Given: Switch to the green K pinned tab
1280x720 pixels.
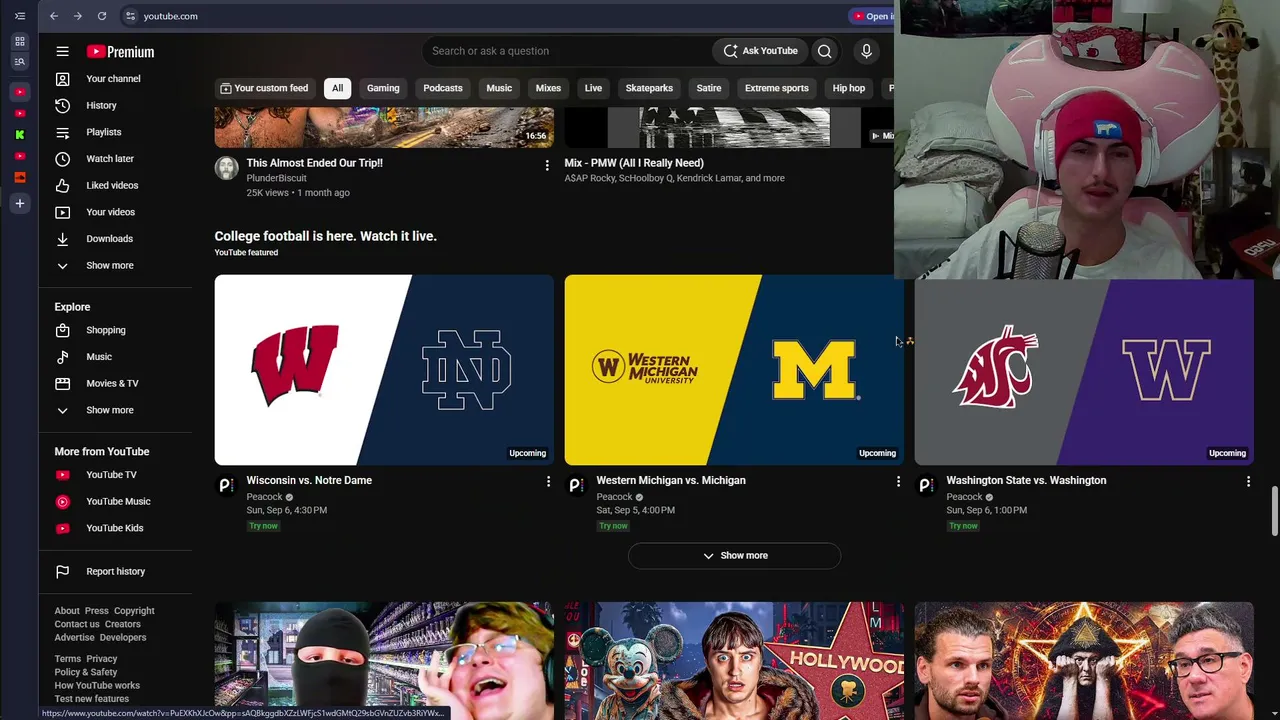Looking at the screenshot, I should (x=20, y=135).
